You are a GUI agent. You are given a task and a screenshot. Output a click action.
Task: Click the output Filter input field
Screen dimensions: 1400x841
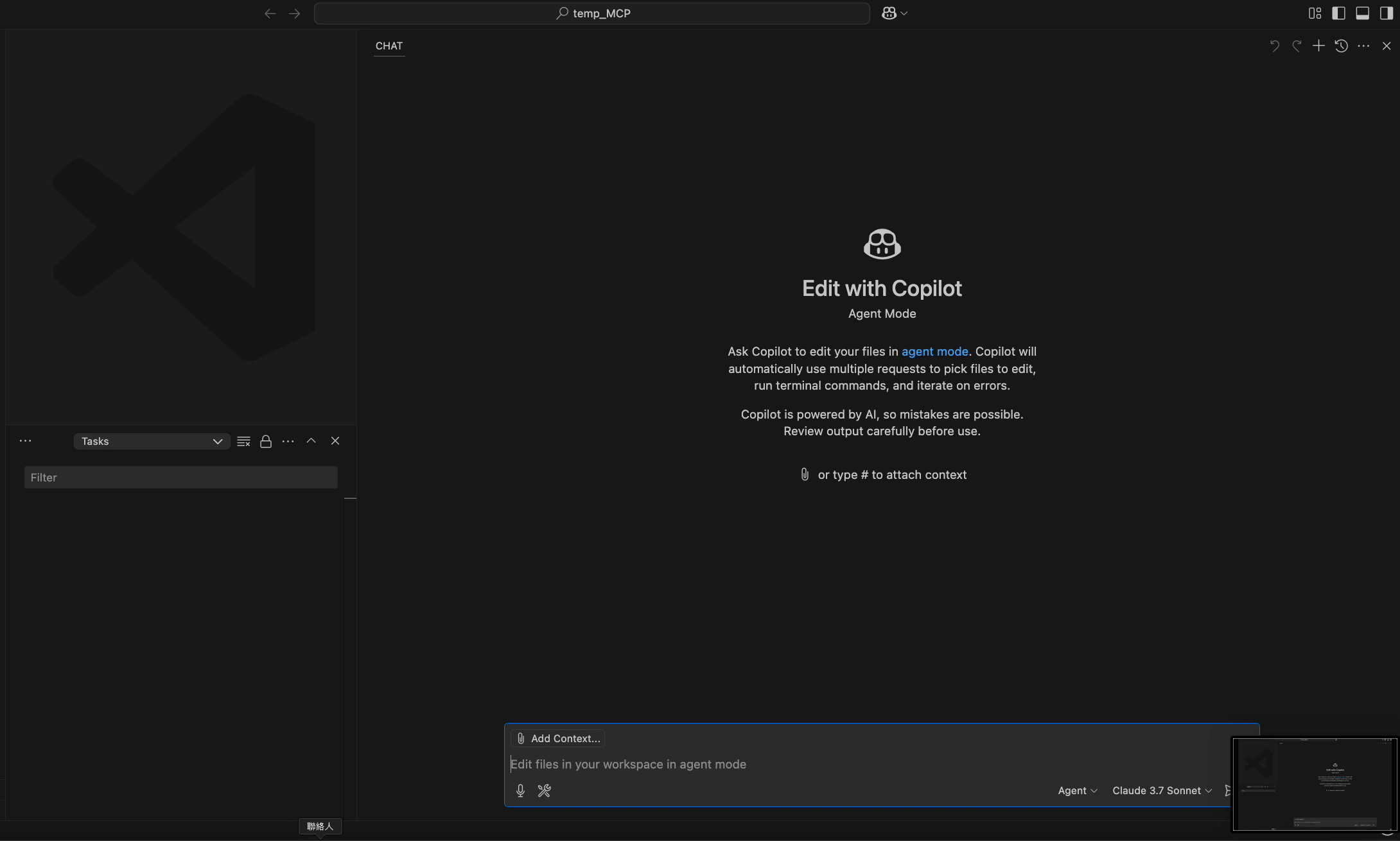[x=180, y=477]
